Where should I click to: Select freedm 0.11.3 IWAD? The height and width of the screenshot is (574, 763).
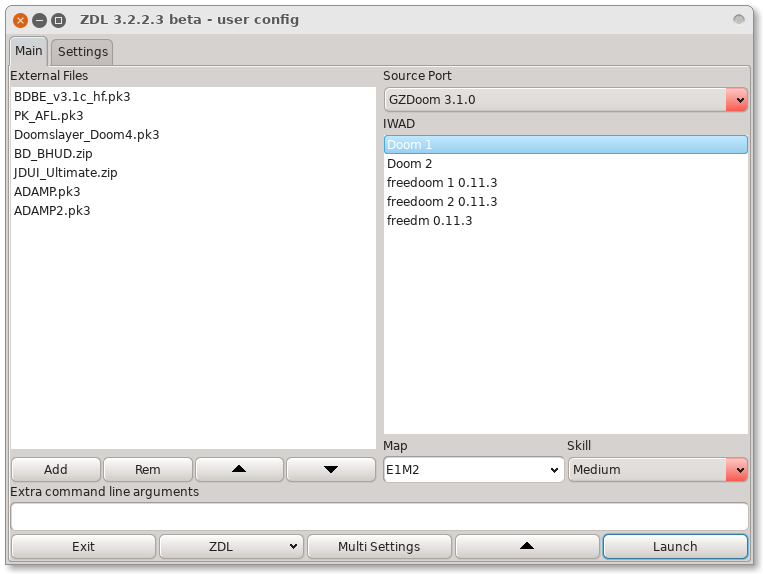[565, 220]
